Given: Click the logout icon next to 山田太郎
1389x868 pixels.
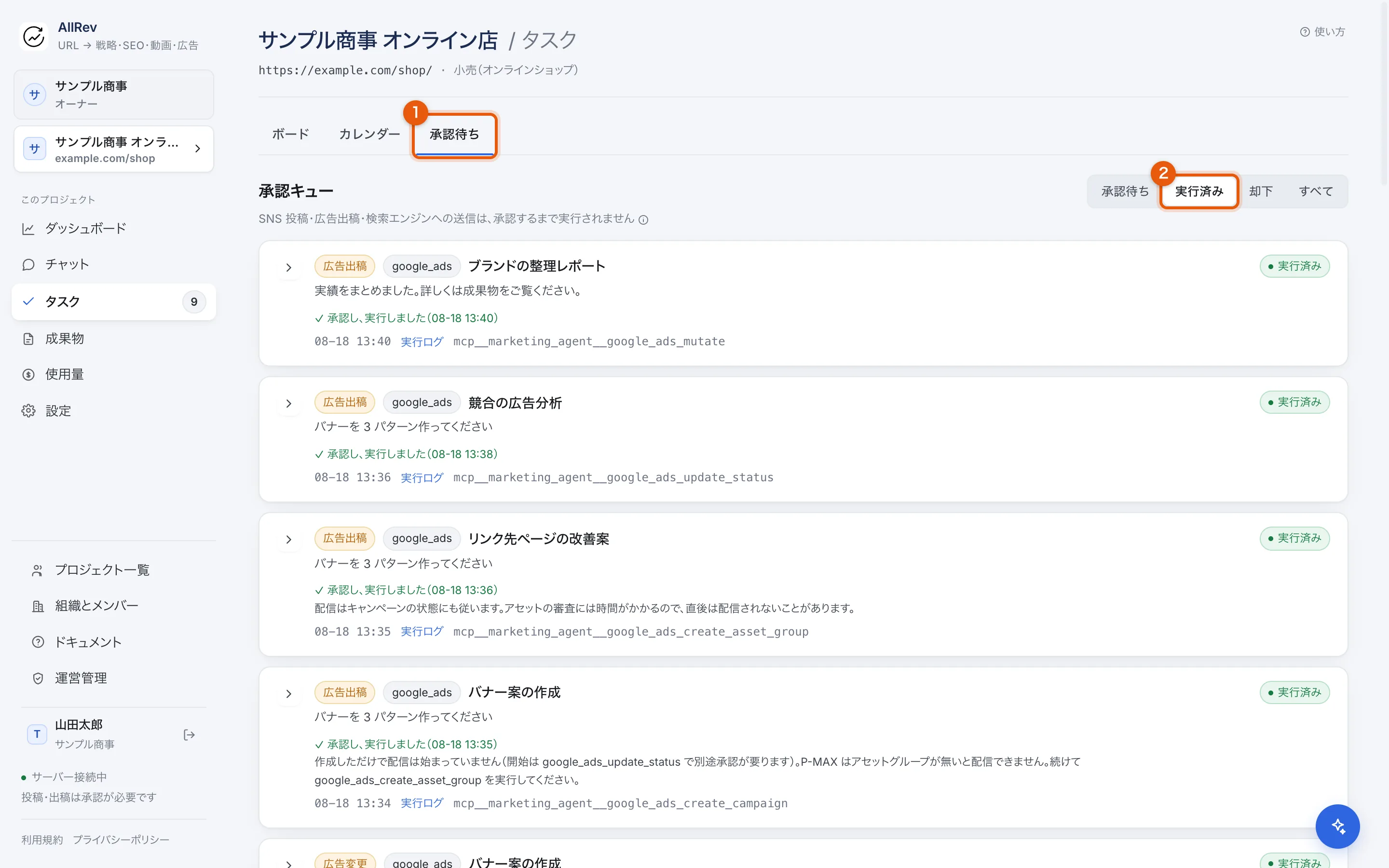Looking at the screenshot, I should 189,735.
